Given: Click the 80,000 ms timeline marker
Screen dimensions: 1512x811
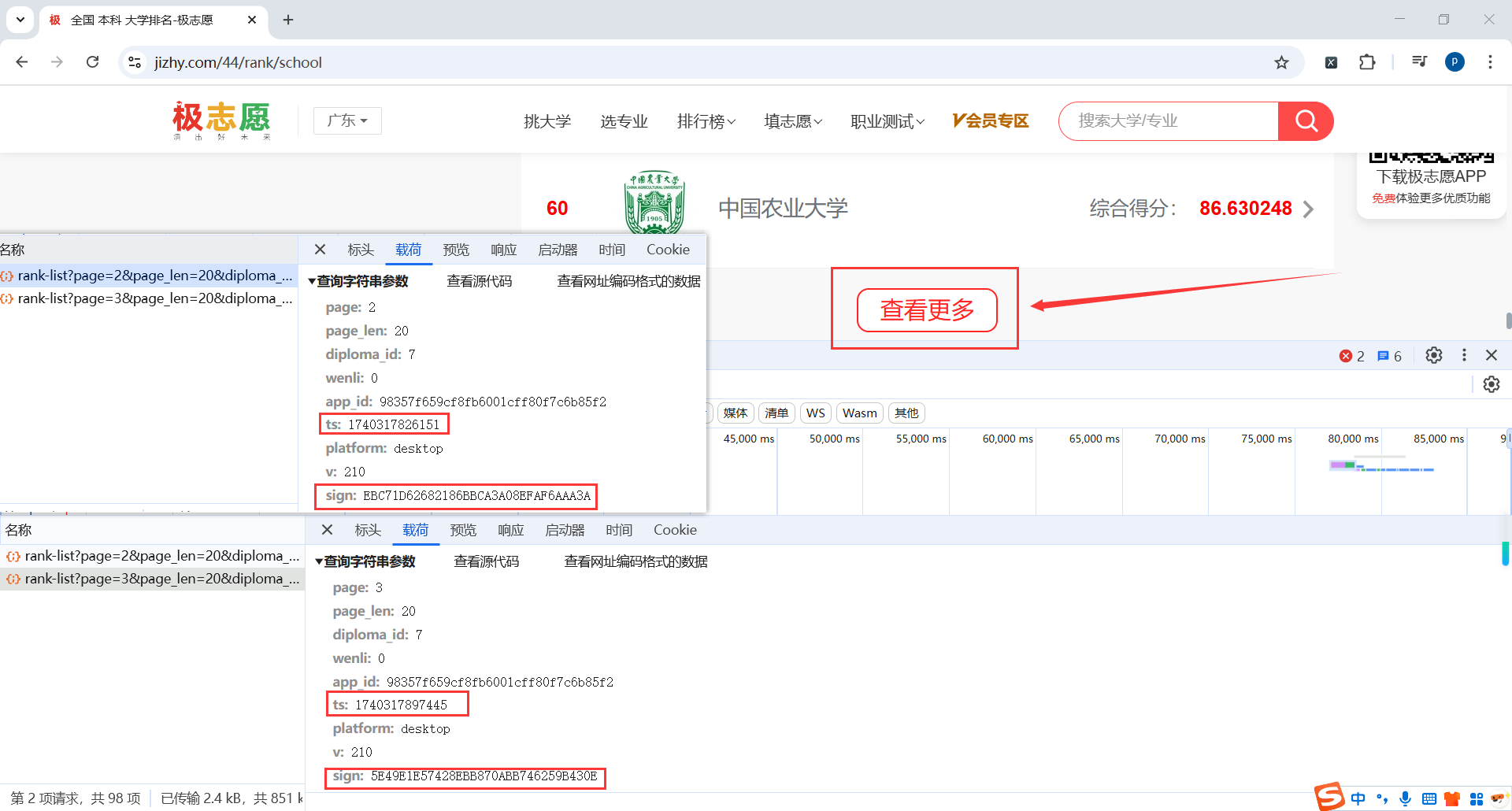Looking at the screenshot, I should (1353, 439).
